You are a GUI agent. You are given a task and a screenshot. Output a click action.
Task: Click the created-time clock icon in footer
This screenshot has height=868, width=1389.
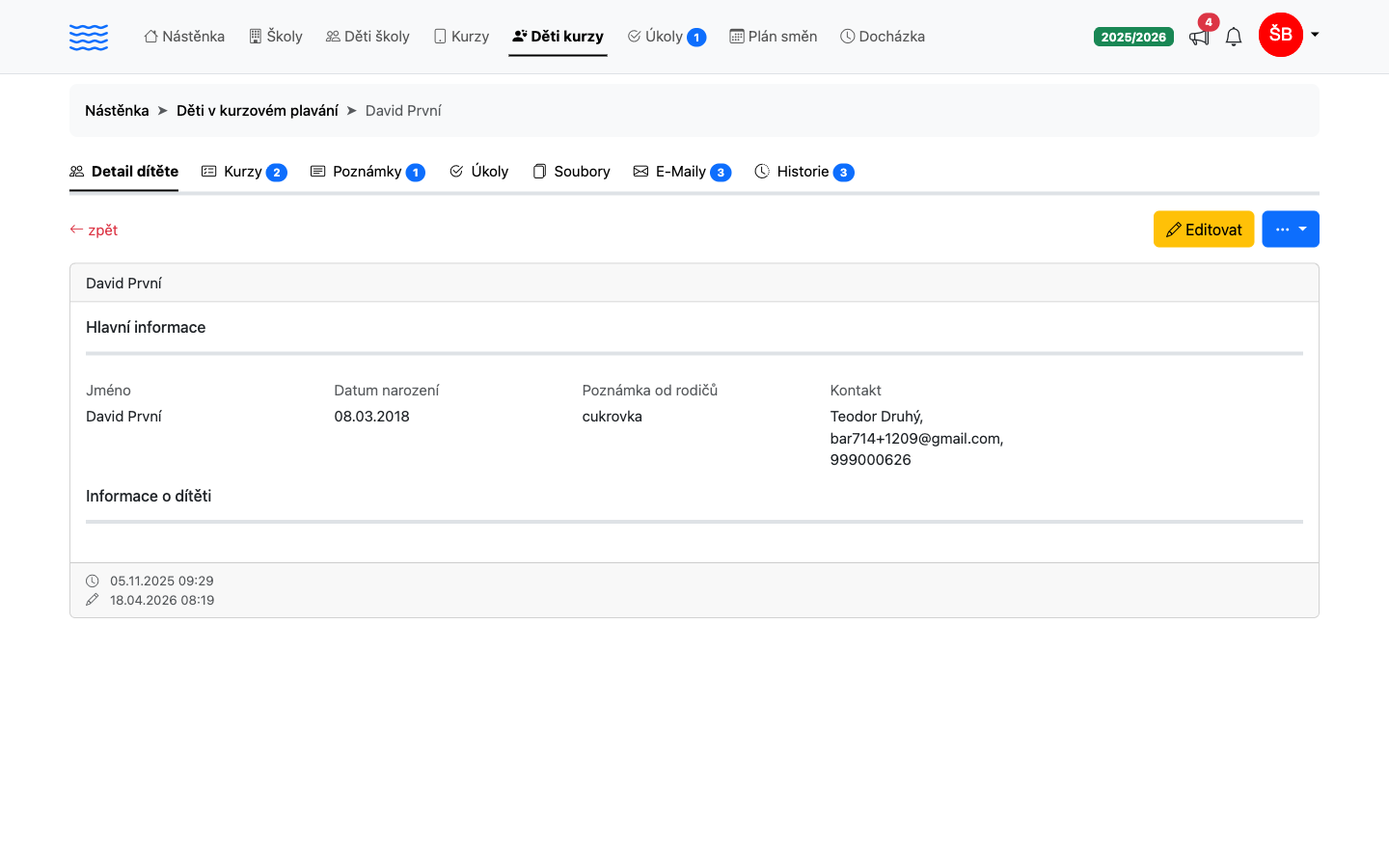coord(93,581)
